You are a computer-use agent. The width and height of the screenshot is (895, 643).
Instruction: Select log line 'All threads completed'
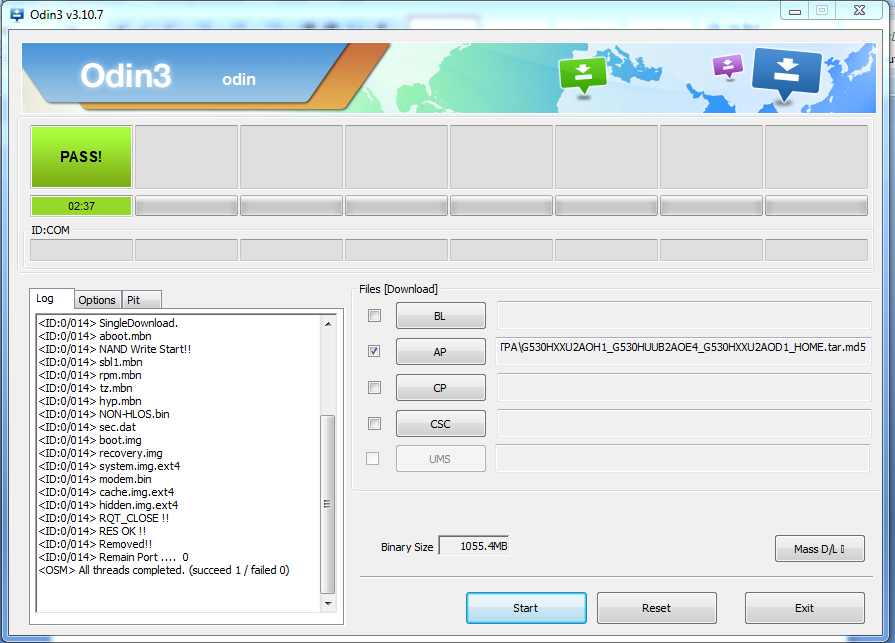coord(164,571)
